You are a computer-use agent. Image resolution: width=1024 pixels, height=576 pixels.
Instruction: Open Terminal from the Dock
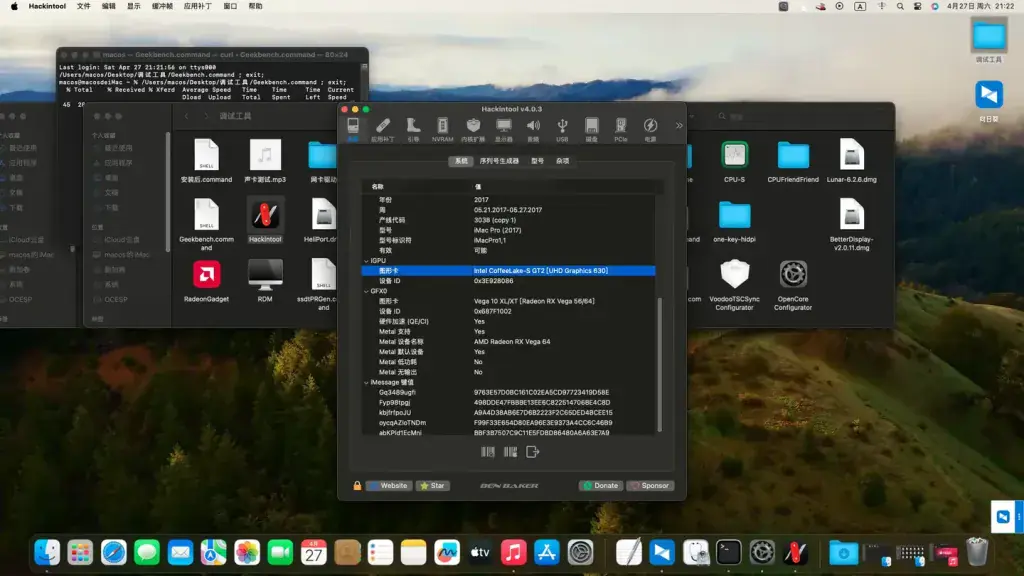coord(728,552)
